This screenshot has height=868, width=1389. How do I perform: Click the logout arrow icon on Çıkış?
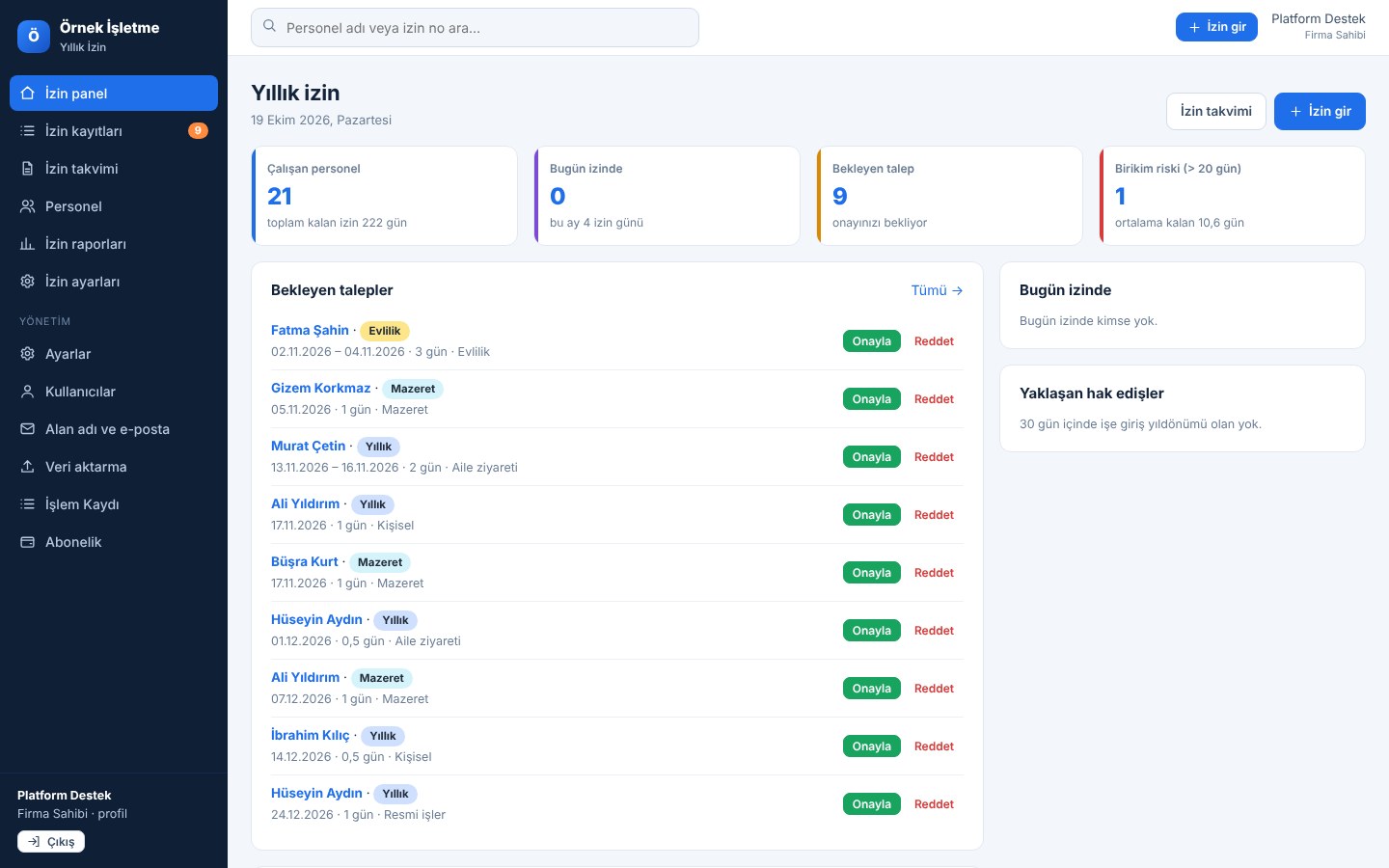coord(34,842)
